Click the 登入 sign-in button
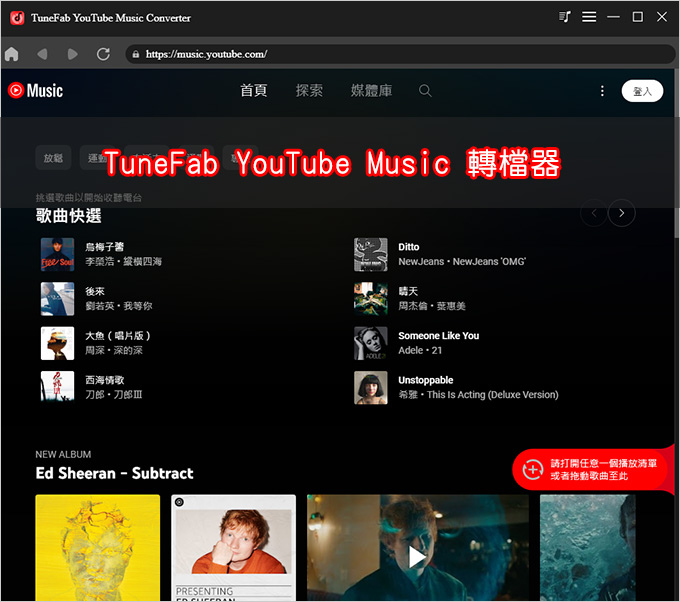The height and width of the screenshot is (602, 680). 642,91
